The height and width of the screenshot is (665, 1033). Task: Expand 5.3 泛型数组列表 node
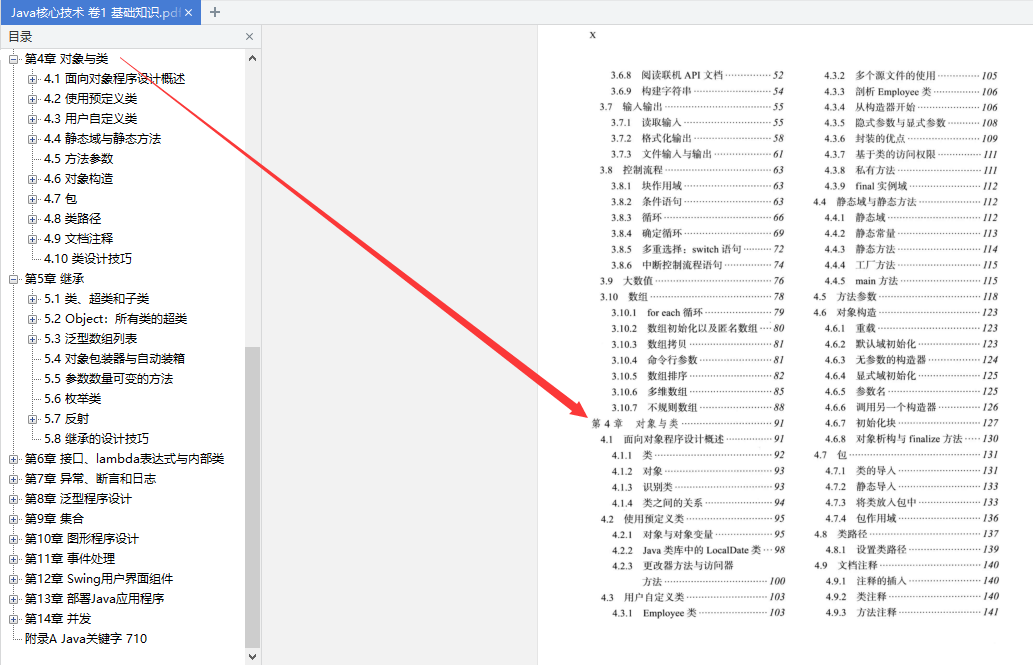32,339
